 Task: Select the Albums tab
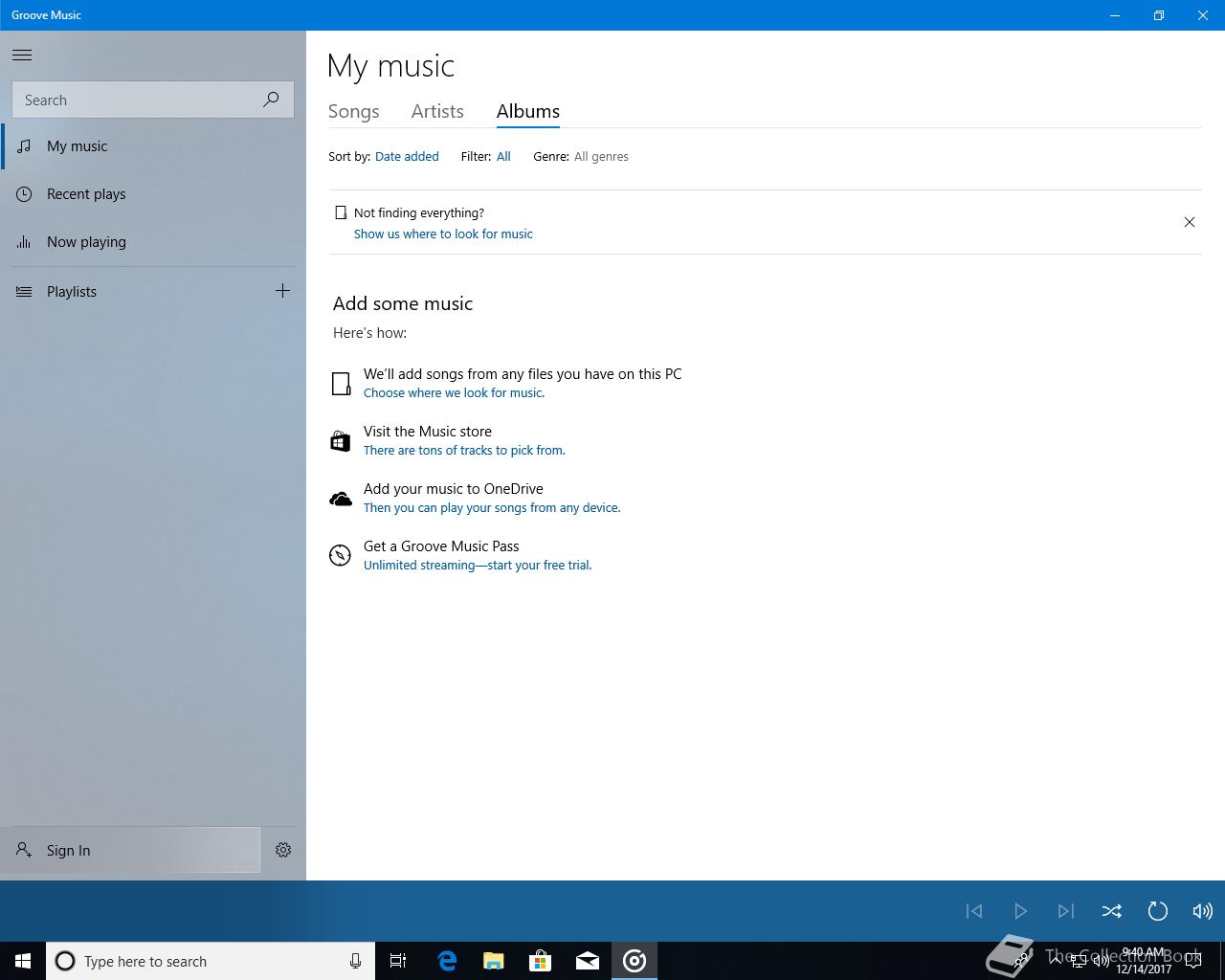pyautogui.click(x=528, y=111)
